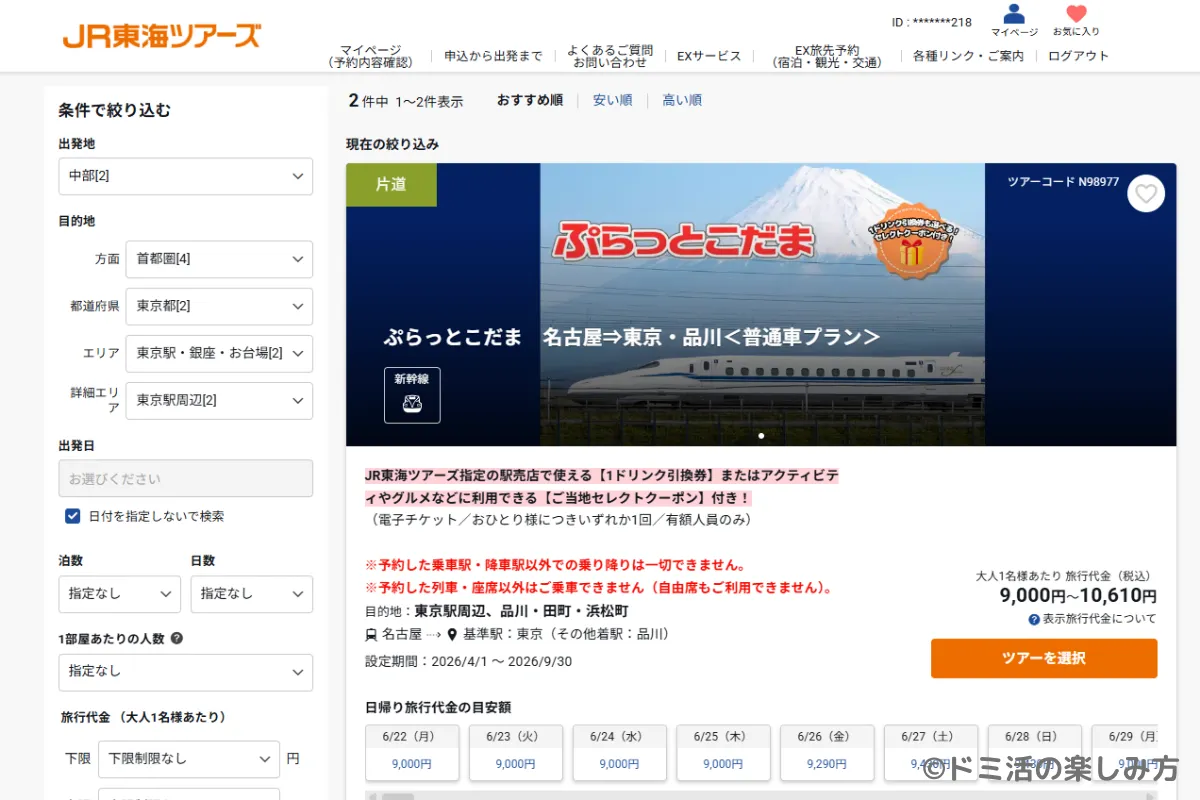Click the ぷらっとこだま banner image

coord(762,304)
